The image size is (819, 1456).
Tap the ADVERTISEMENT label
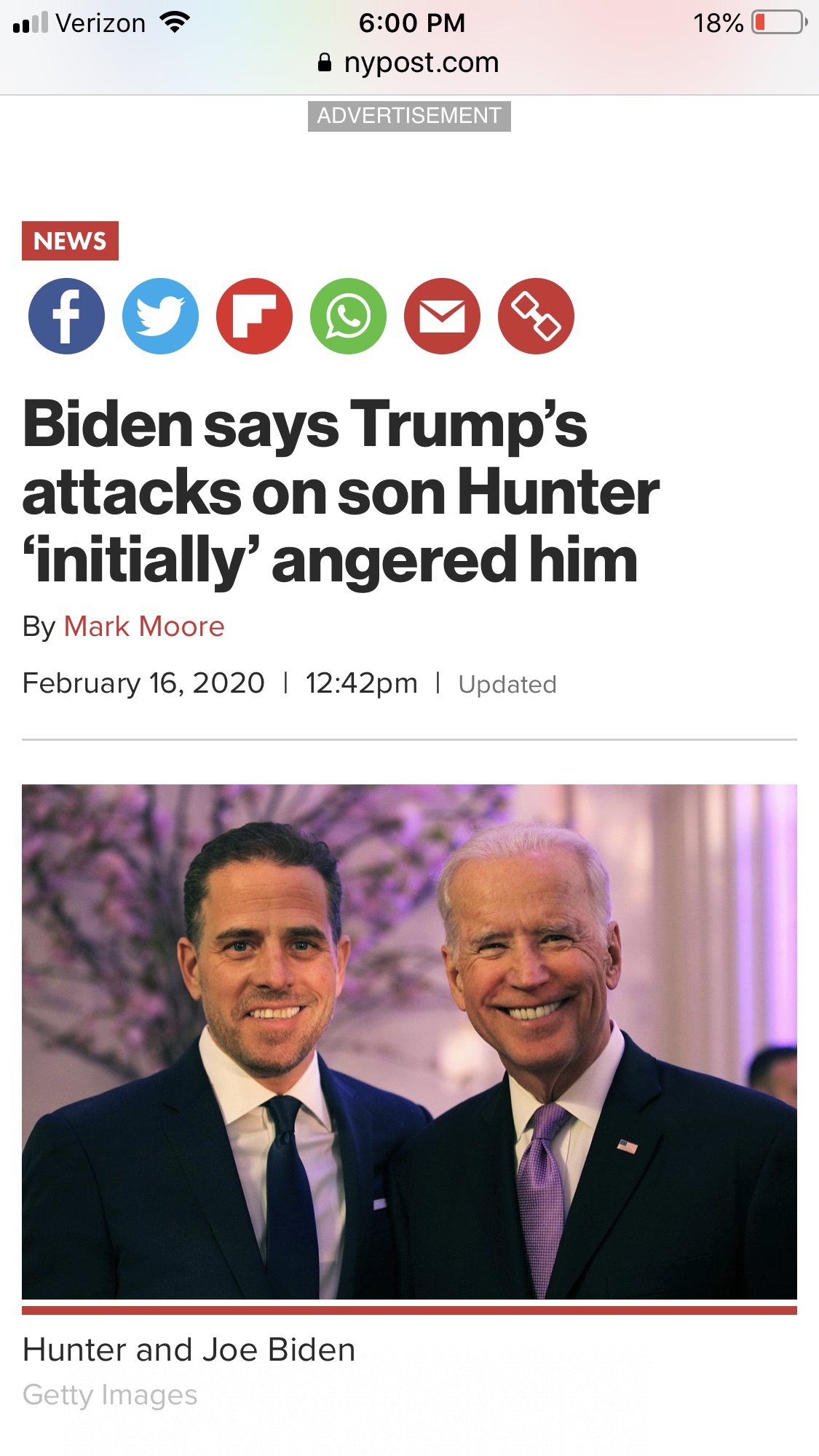pyautogui.click(x=409, y=116)
